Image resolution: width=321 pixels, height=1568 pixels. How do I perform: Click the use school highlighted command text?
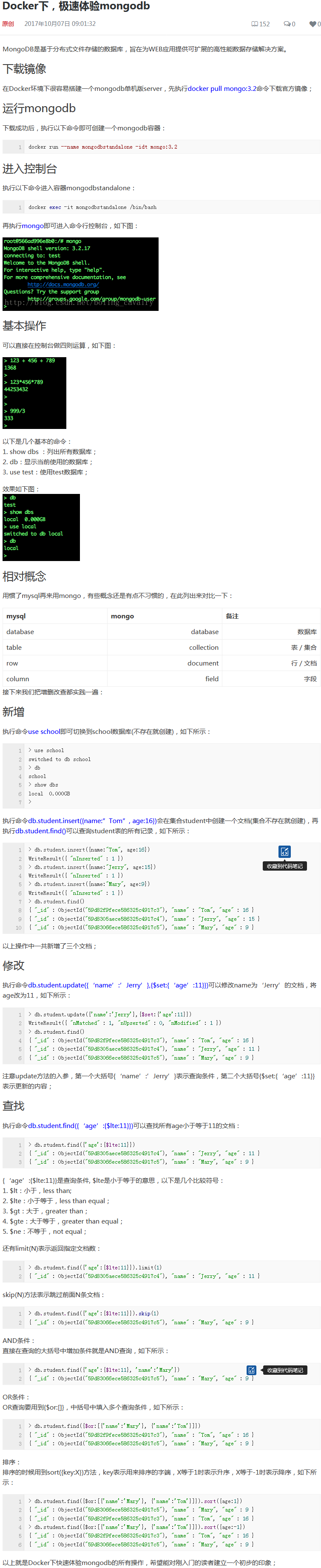tap(44, 732)
